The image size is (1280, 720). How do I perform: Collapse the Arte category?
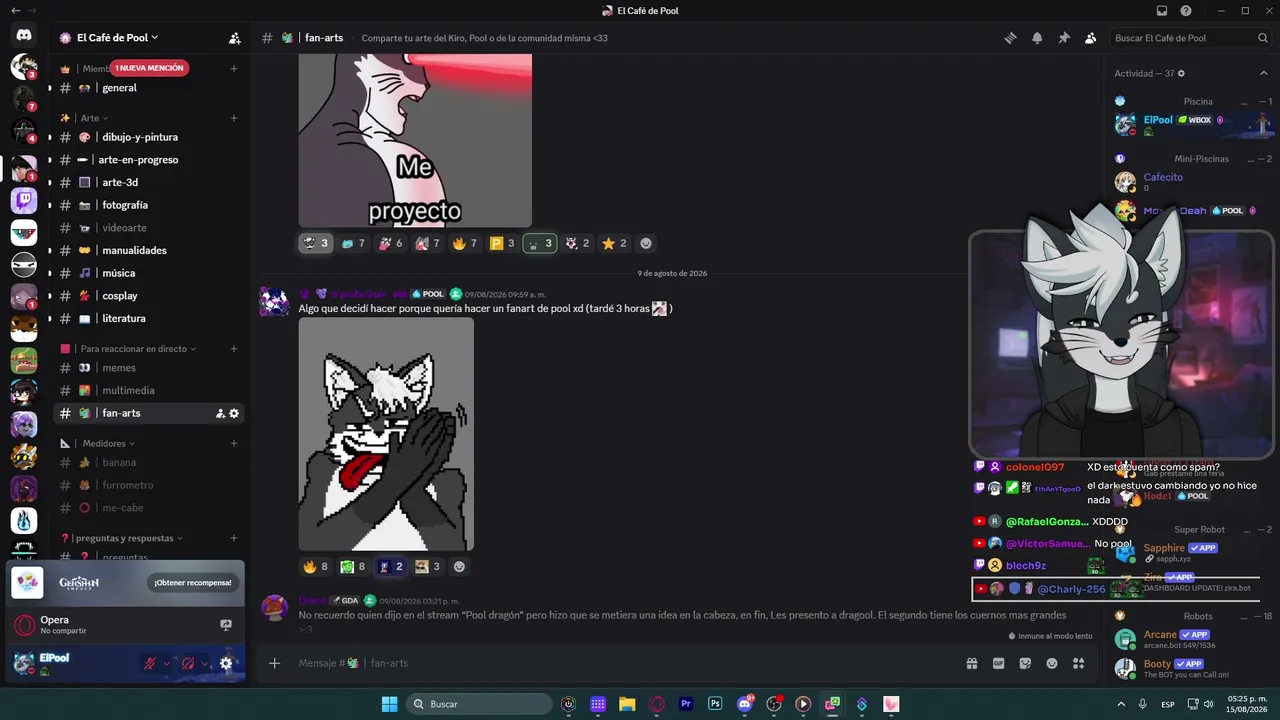tap(95, 118)
